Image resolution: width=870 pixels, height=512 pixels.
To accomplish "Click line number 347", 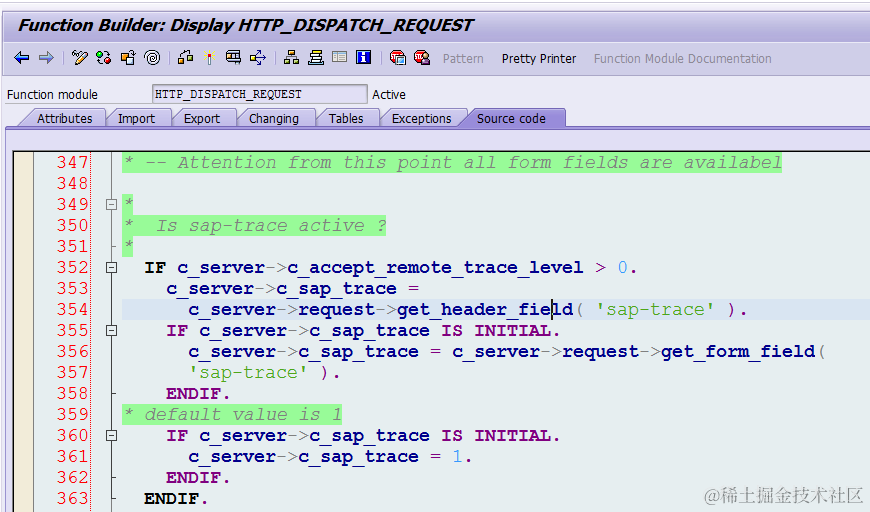I will pos(72,163).
